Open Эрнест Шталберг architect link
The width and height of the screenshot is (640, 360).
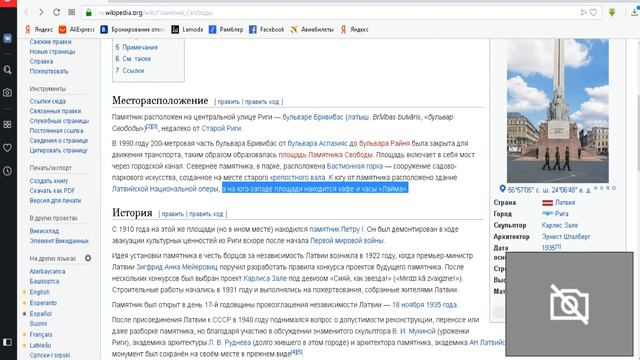coord(566,237)
